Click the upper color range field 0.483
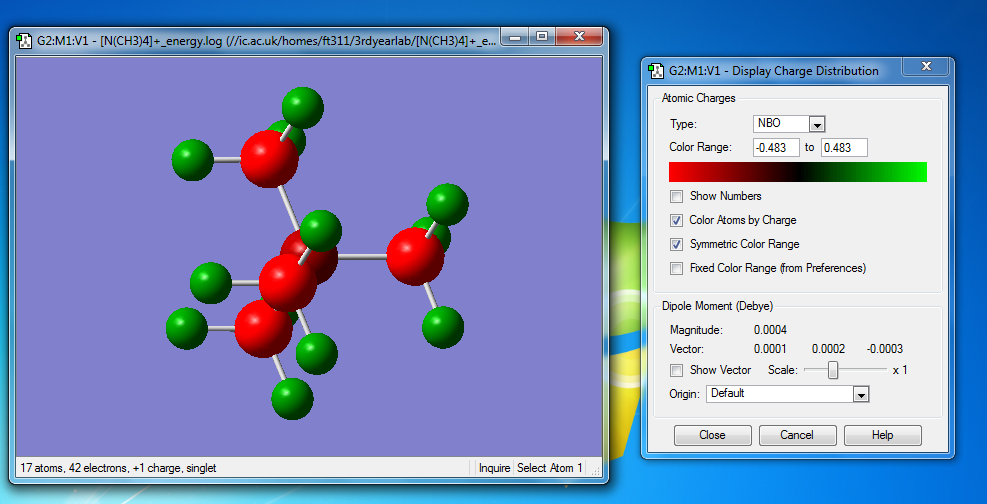Viewport: 987px width, 504px height. coord(844,148)
